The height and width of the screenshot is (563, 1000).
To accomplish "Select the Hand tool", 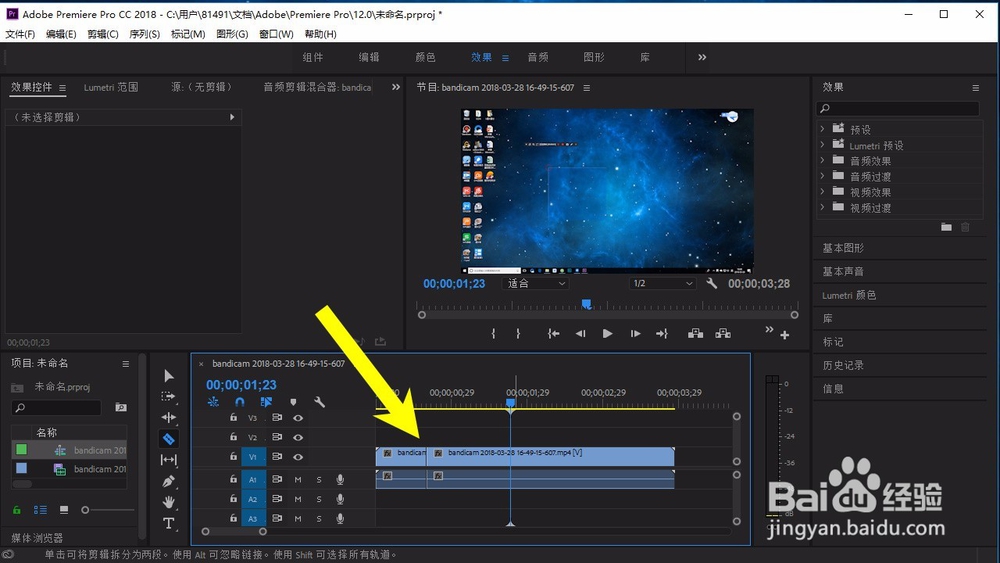I will pos(168,502).
